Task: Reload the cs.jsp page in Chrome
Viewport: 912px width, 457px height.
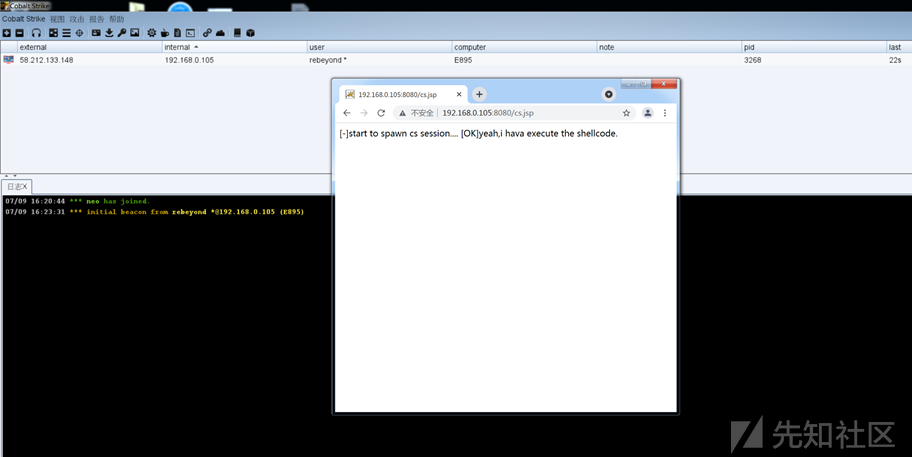Action: [x=381, y=113]
